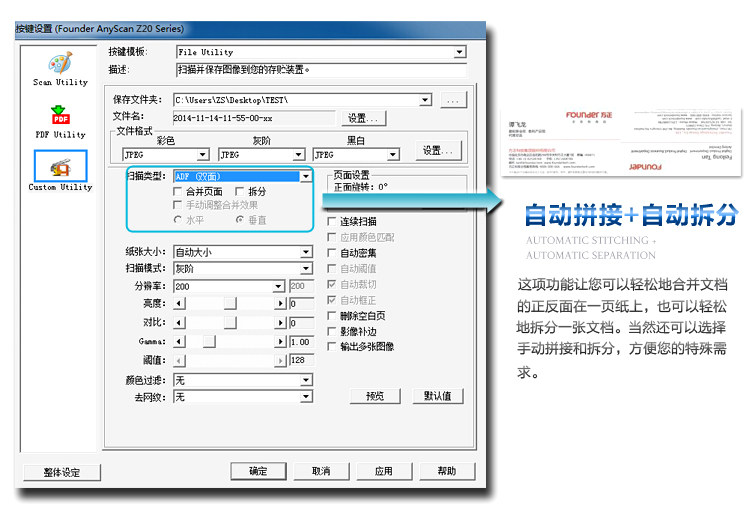The height and width of the screenshot is (519, 750).
Task: Click the 文件名 filename field
Action: [x=254, y=118]
